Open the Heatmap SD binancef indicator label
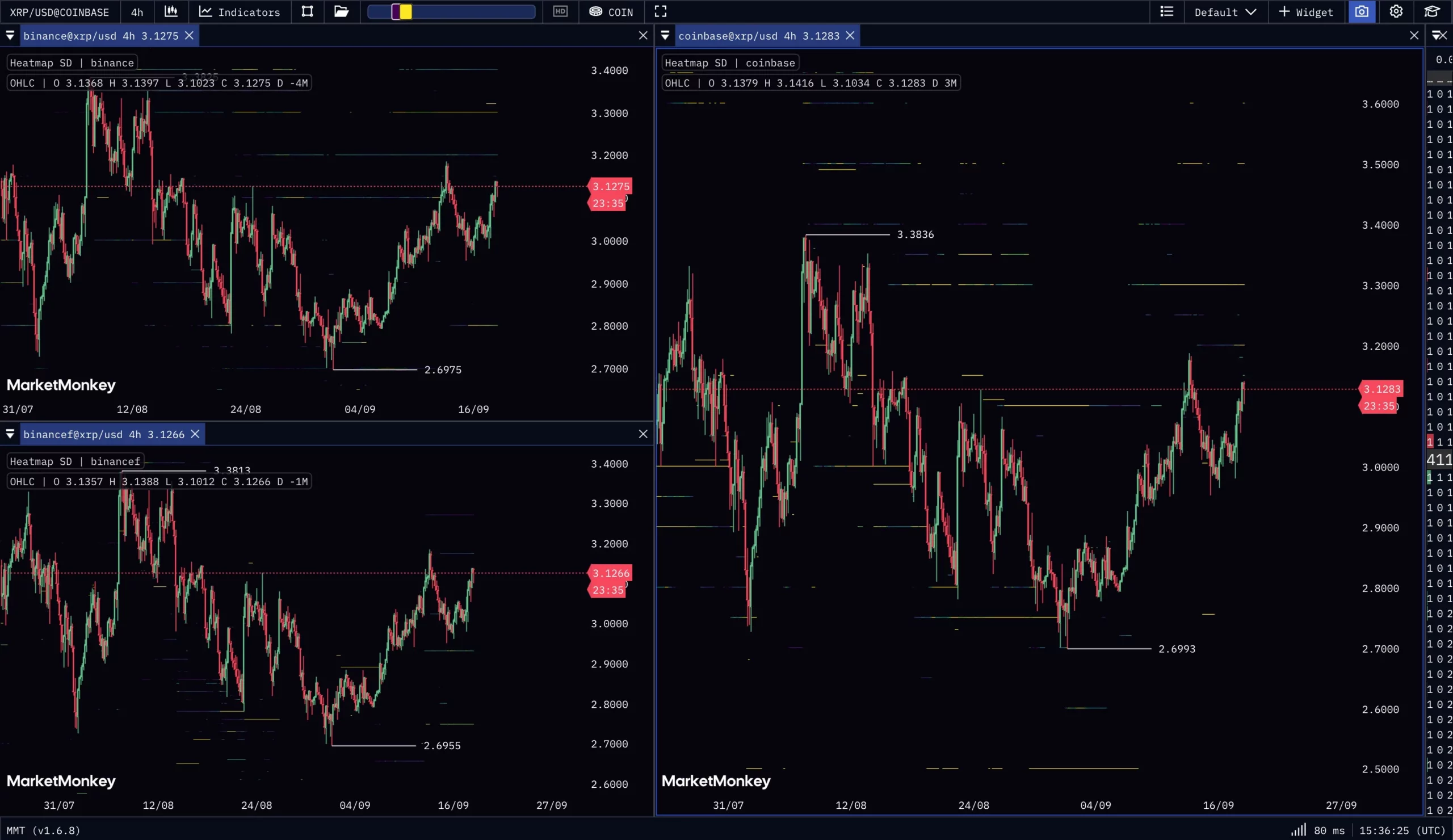 click(x=75, y=461)
